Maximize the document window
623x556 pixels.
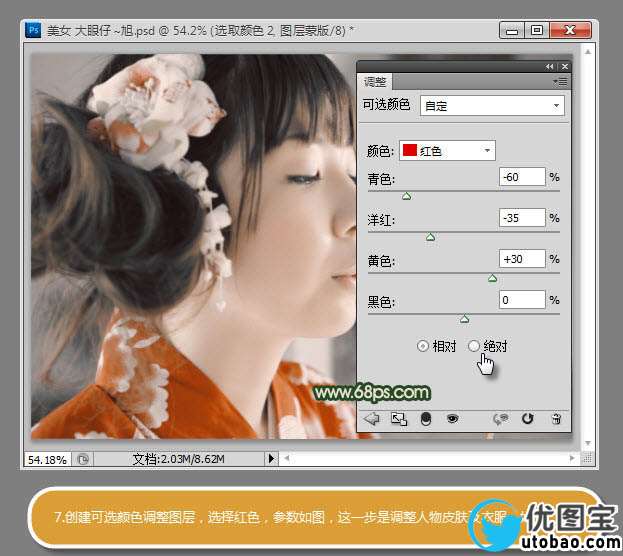pos(537,31)
